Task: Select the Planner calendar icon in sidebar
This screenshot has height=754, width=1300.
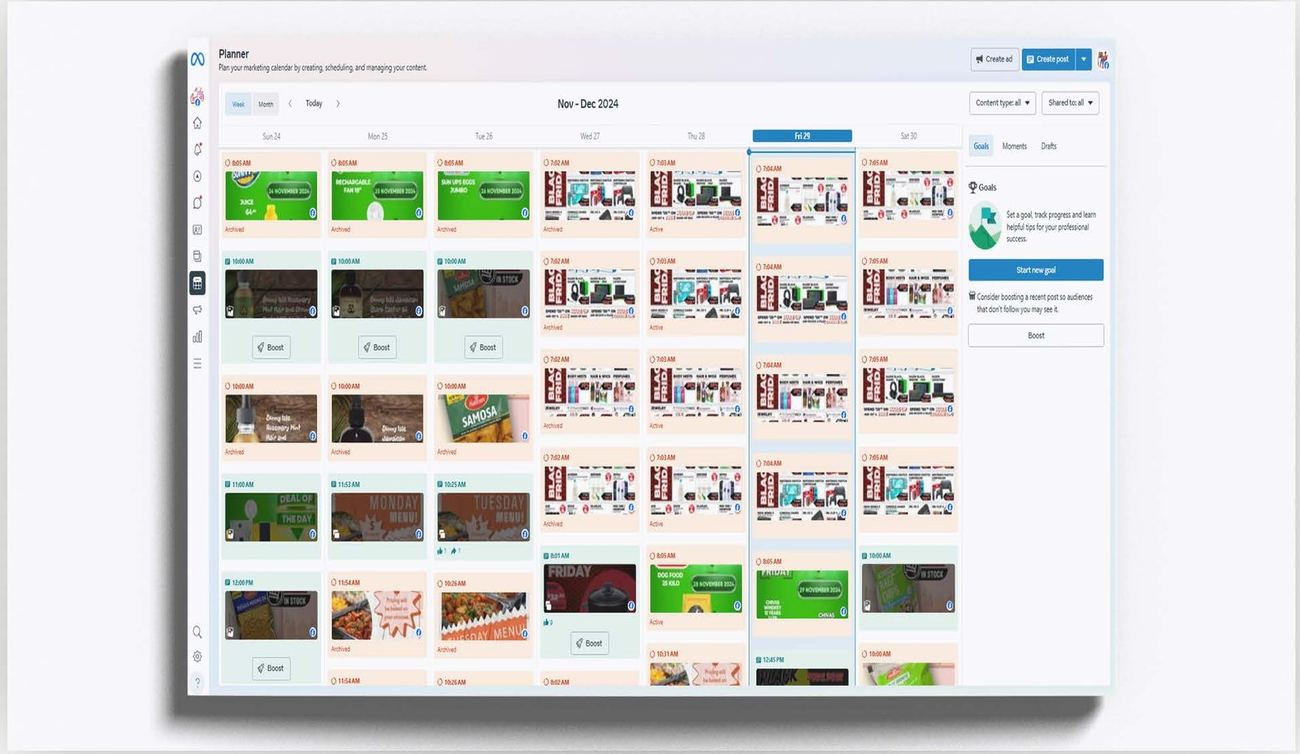Action: pos(197,283)
